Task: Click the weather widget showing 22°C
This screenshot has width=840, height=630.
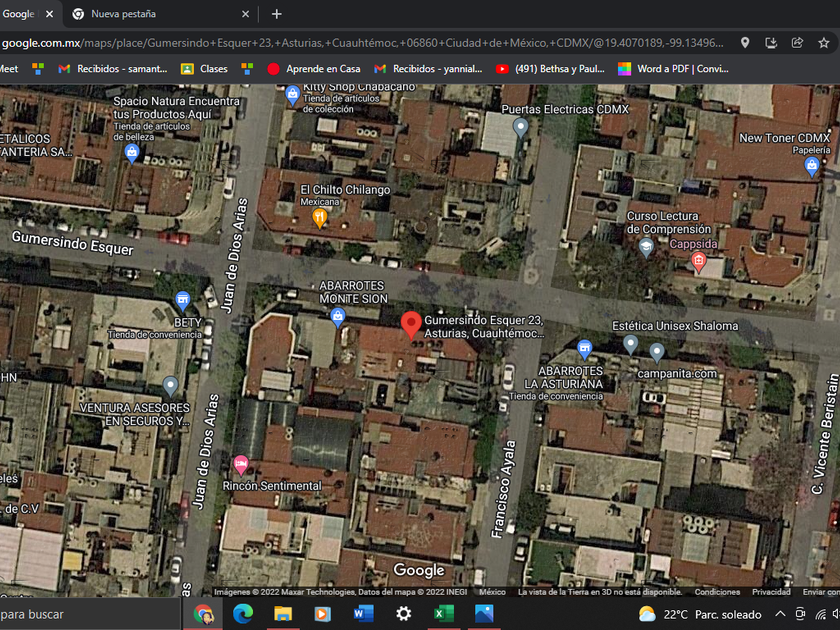Action: pos(700,614)
